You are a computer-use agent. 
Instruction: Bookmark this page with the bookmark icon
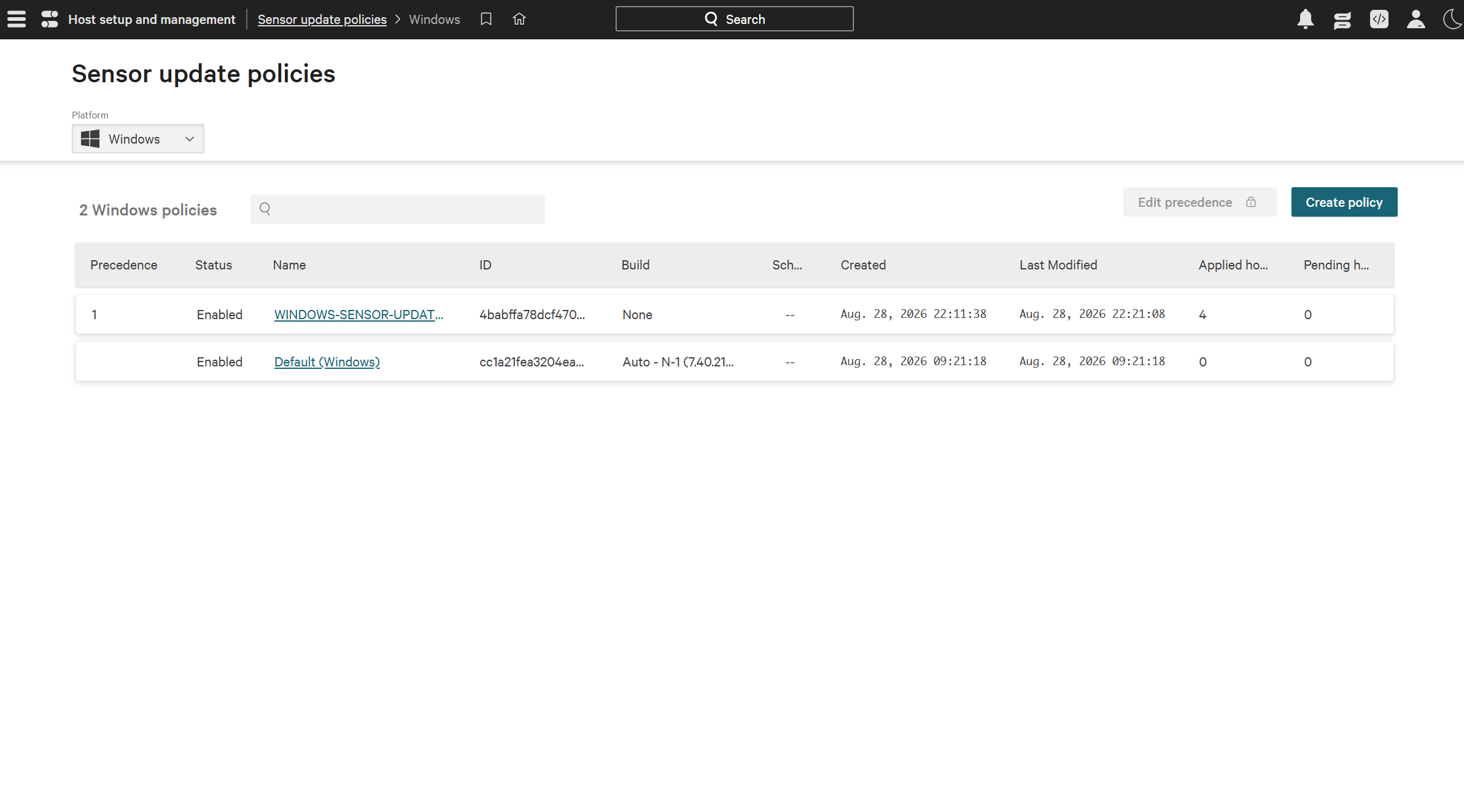pos(486,19)
